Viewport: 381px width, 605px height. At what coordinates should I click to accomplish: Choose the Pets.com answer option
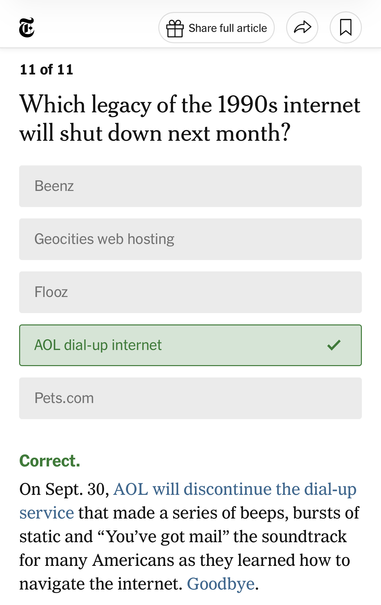pyautogui.click(x=190, y=398)
